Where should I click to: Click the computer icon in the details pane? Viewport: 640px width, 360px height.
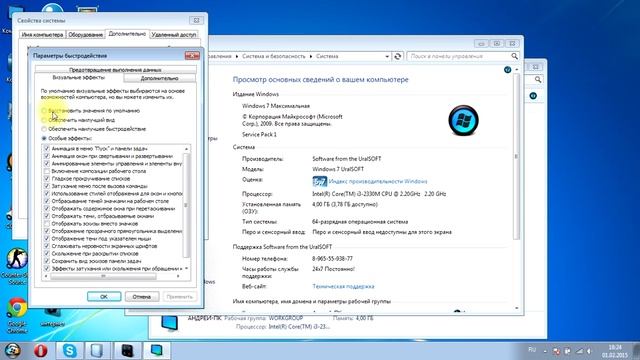[x=169, y=324]
